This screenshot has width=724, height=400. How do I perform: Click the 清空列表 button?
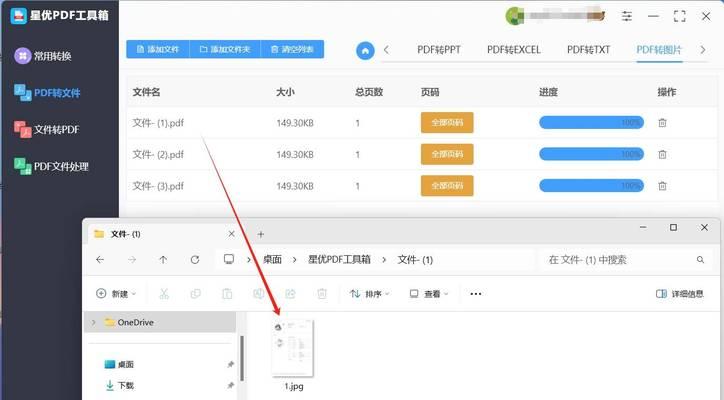coord(292,49)
